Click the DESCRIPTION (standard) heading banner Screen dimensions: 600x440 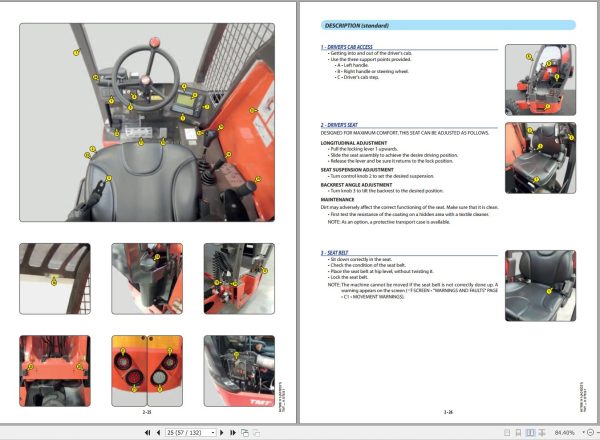(x=448, y=26)
